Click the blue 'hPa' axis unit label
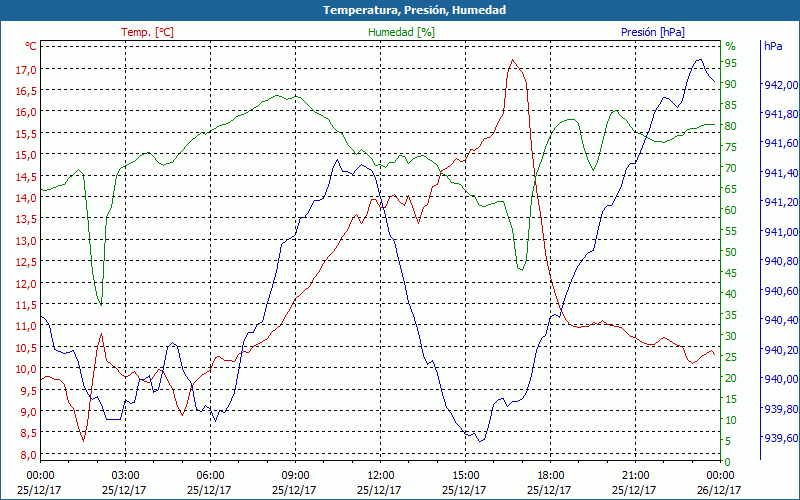Screen dimensions: 800x500 tap(773, 46)
